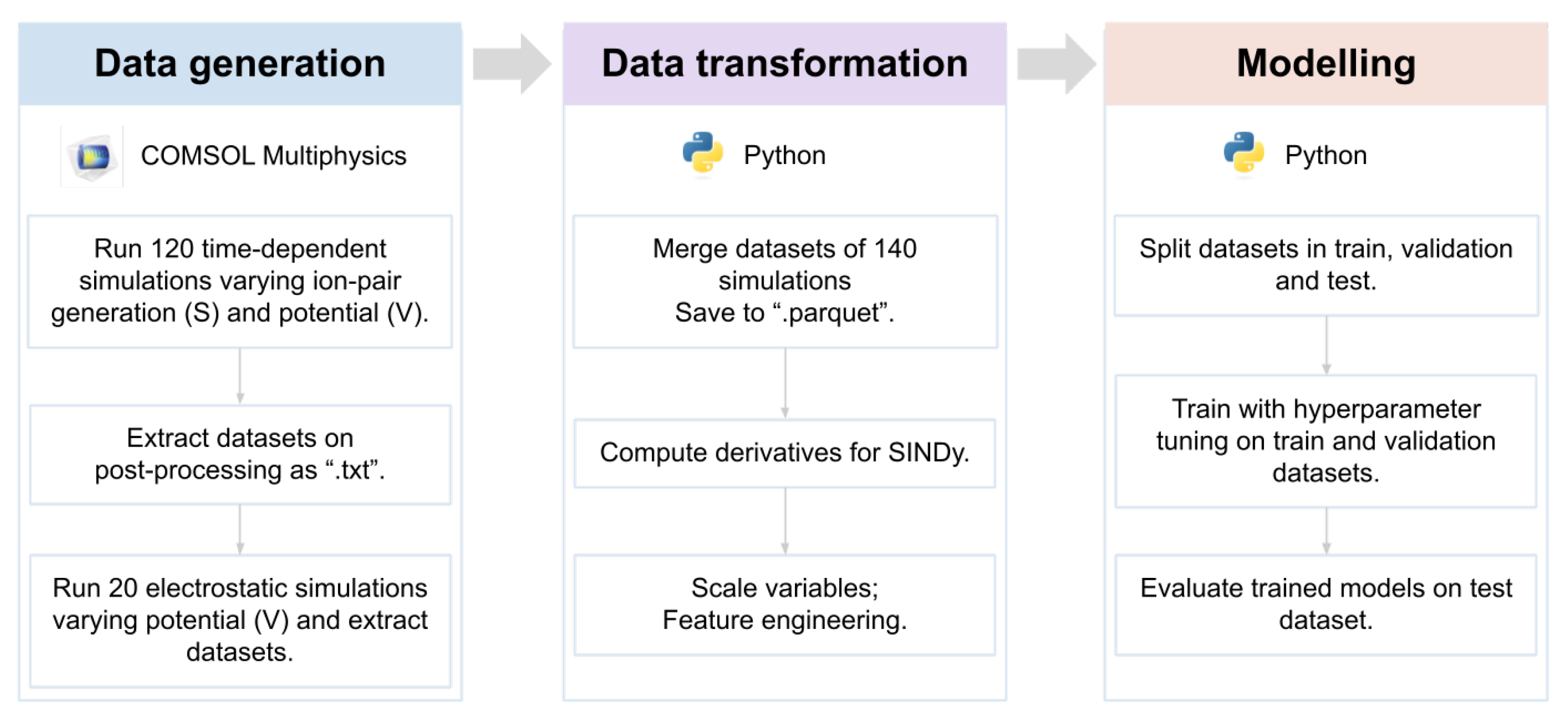Viewport: 1568px width, 724px height.
Task: Click the 'Evaluate trained models on test' box
Action: [1326, 604]
